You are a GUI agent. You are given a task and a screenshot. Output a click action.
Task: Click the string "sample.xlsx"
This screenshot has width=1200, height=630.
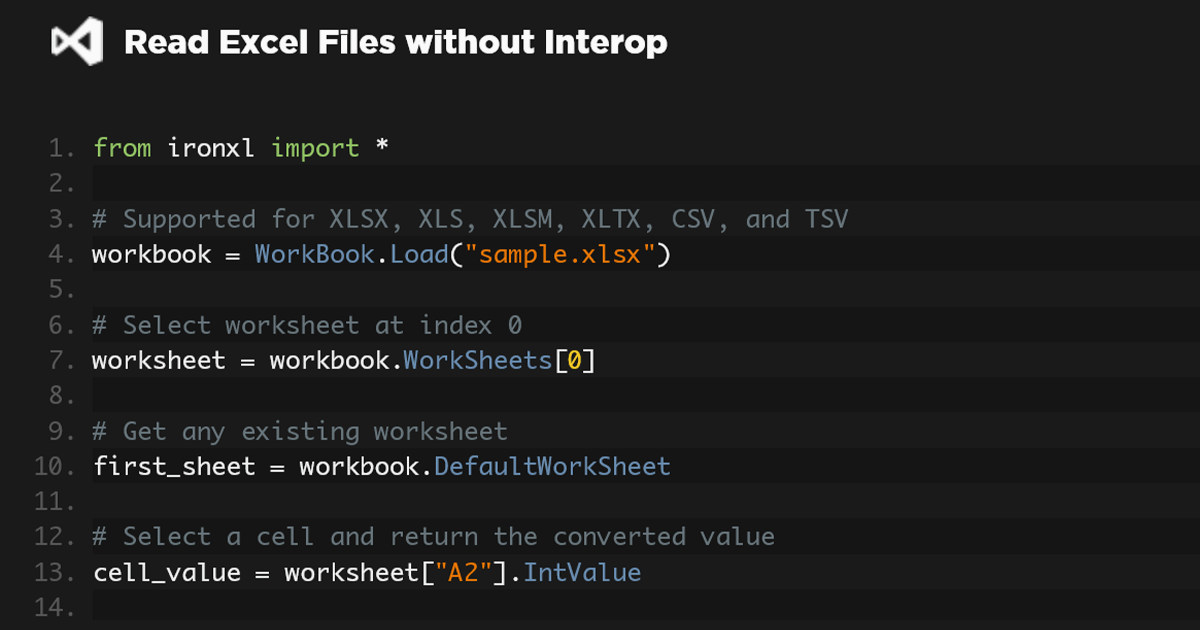560,254
